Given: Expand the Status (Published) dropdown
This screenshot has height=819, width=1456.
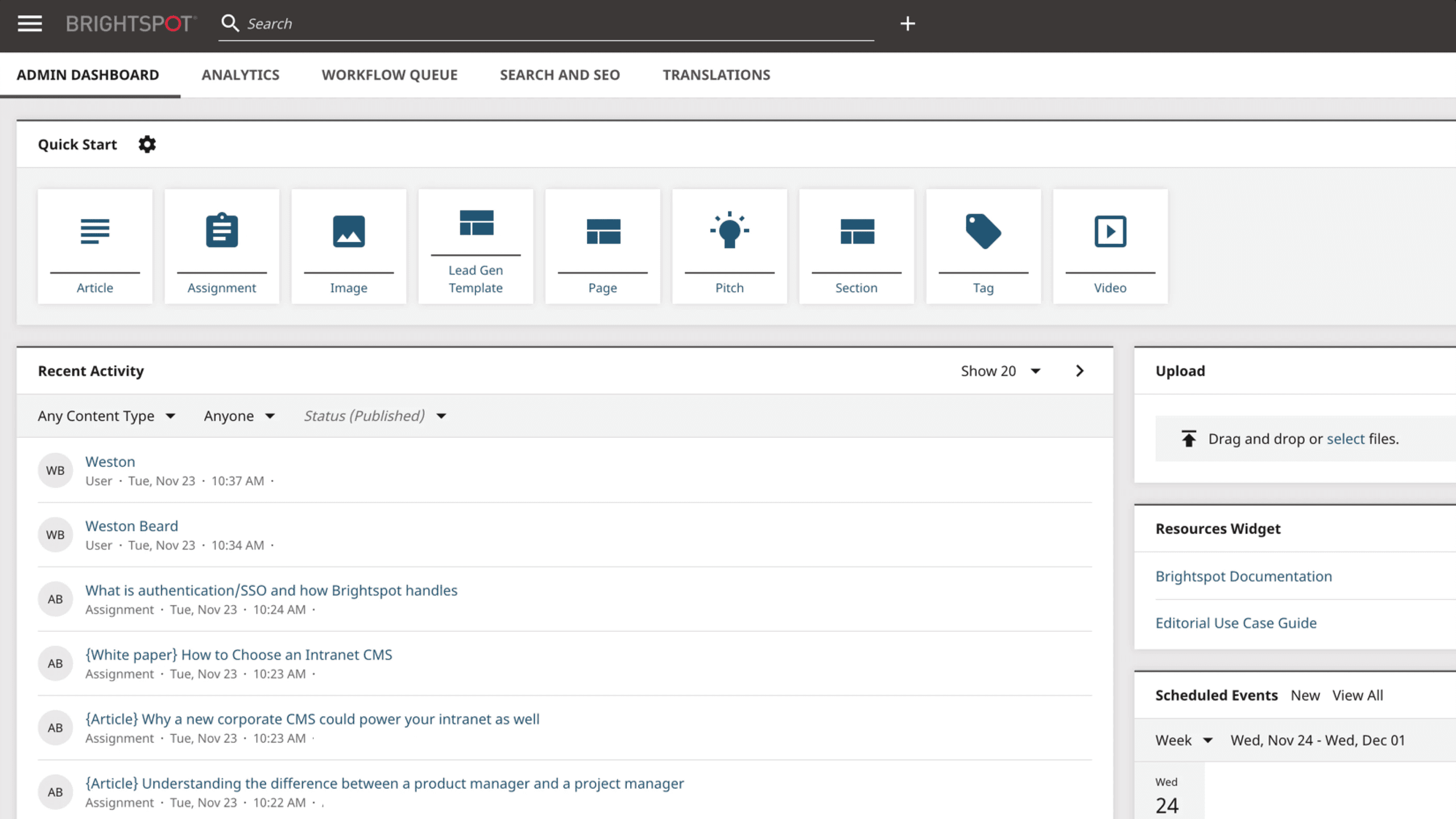Looking at the screenshot, I should pyautogui.click(x=375, y=416).
